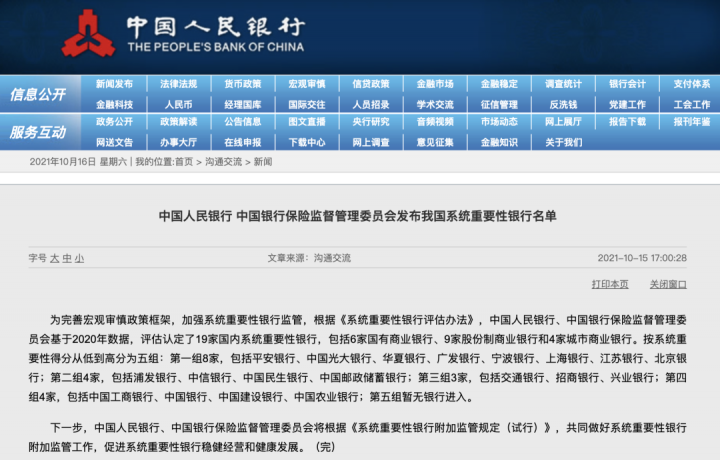Open 金融科技 section
Viewport: 720px width, 460px height.
(x=114, y=105)
